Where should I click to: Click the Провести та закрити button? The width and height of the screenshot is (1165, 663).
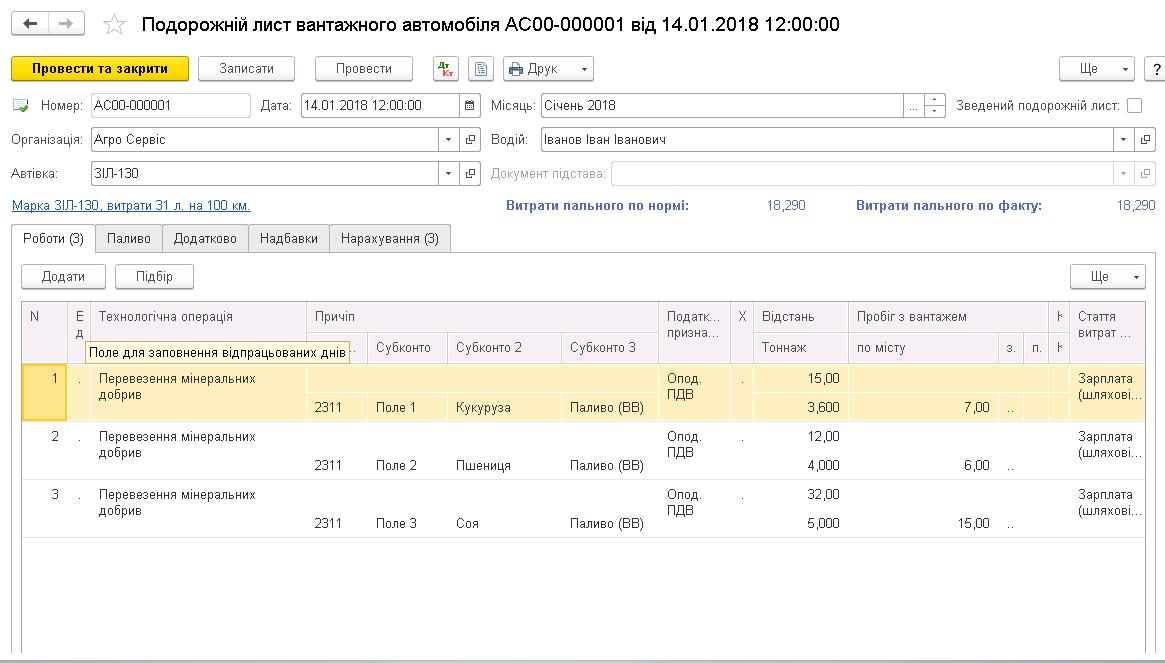pos(100,69)
